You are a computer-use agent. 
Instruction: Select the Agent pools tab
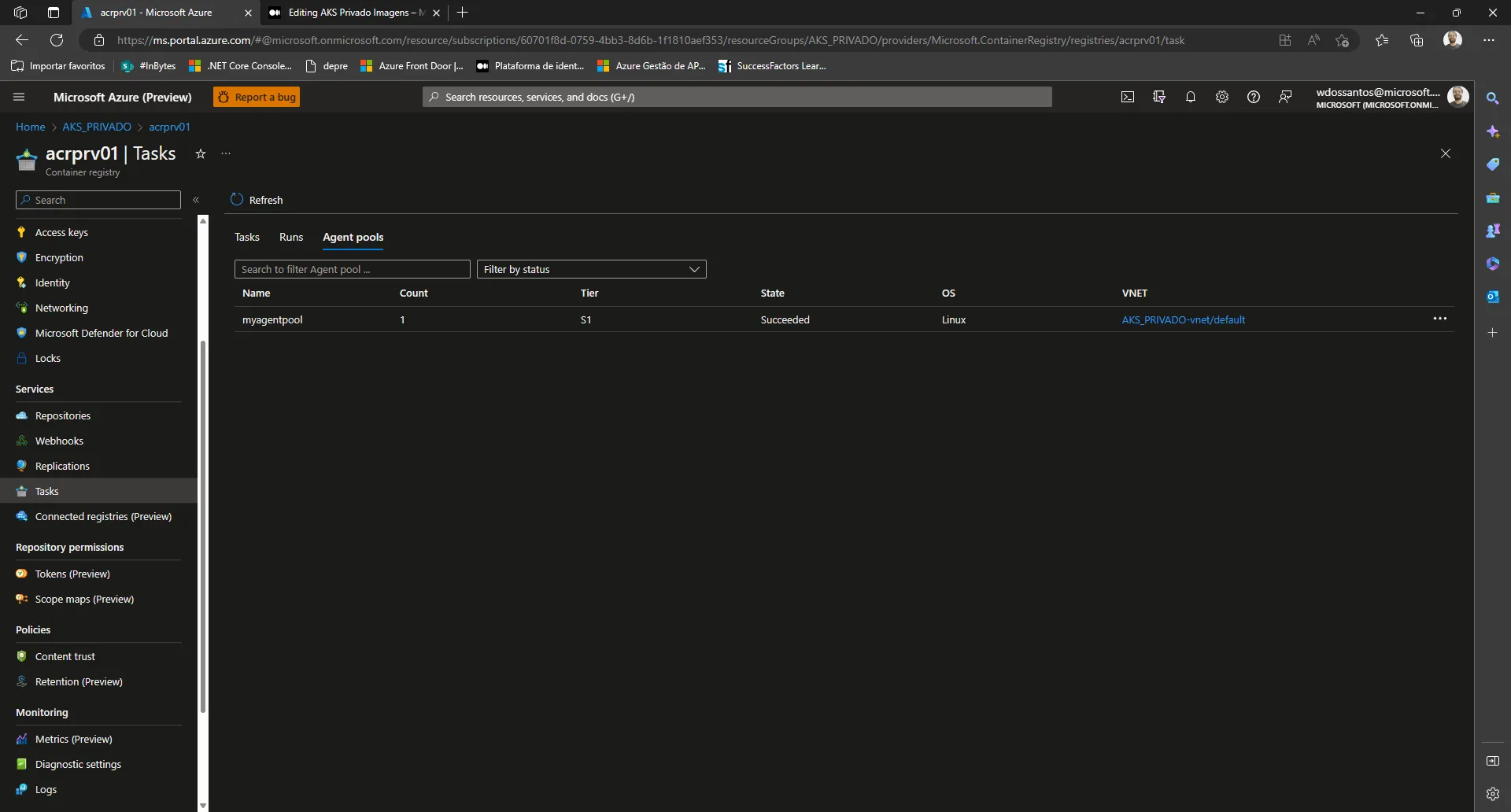(x=353, y=237)
